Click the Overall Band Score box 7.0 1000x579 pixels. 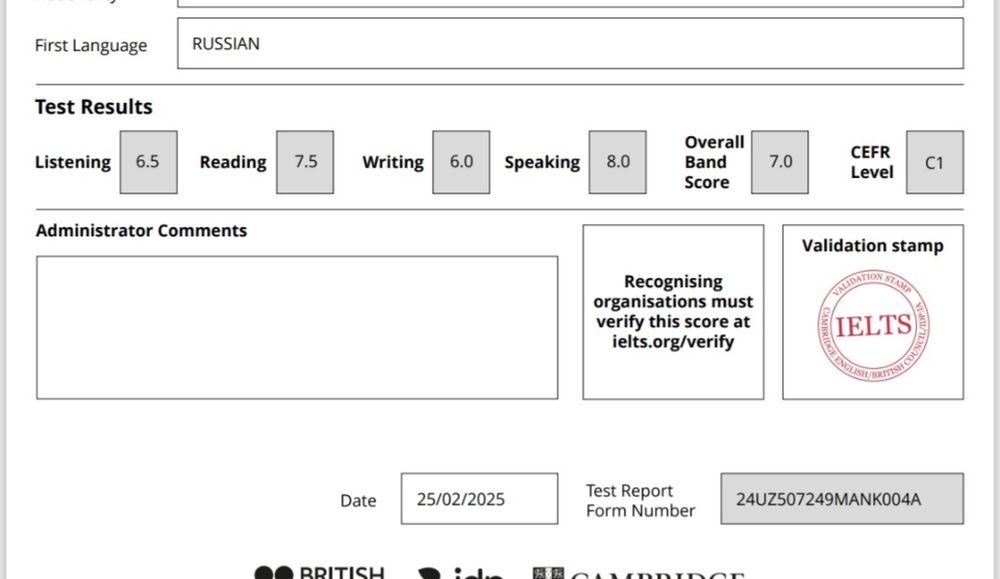pos(780,162)
